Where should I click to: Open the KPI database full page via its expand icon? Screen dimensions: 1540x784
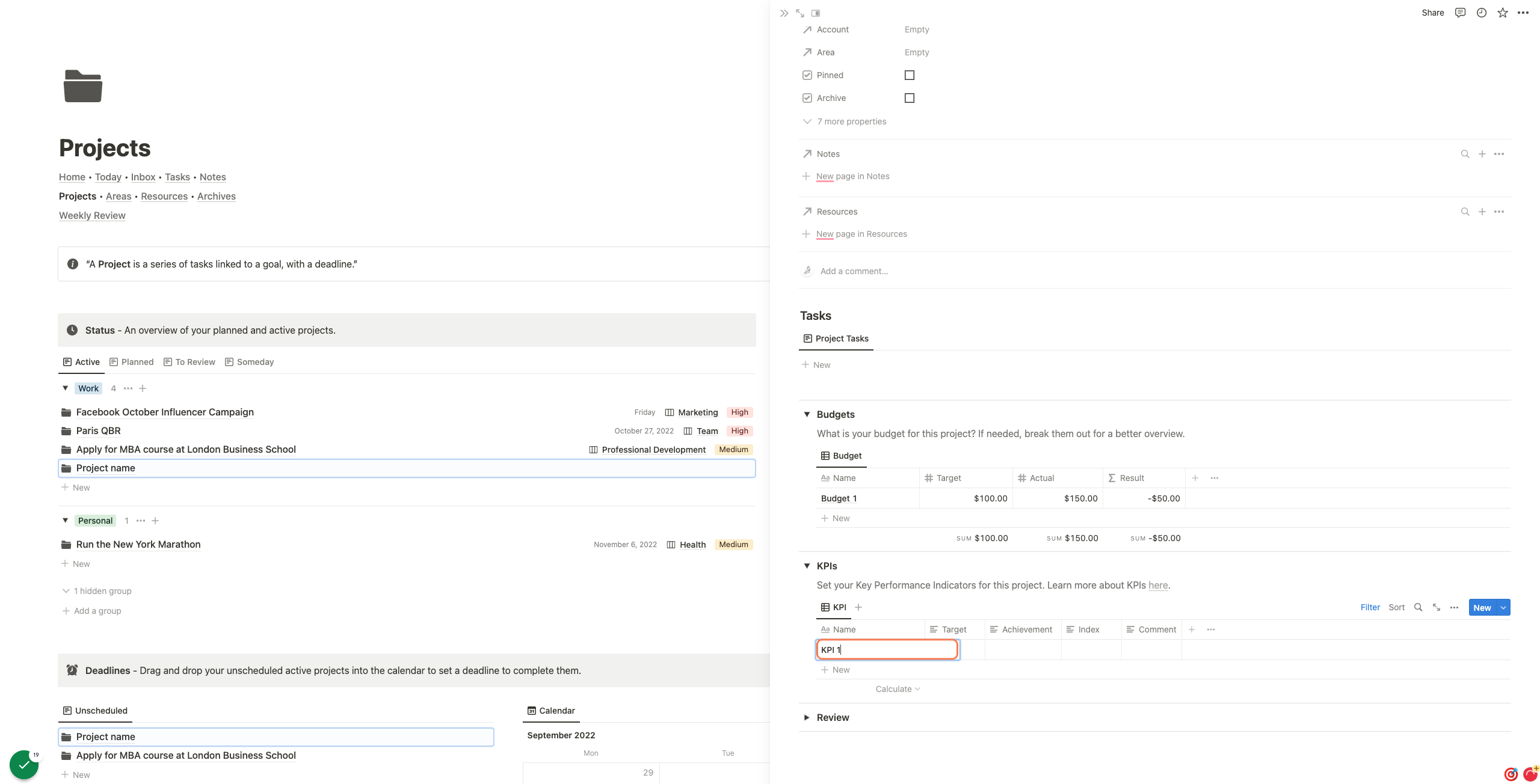coord(1437,607)
